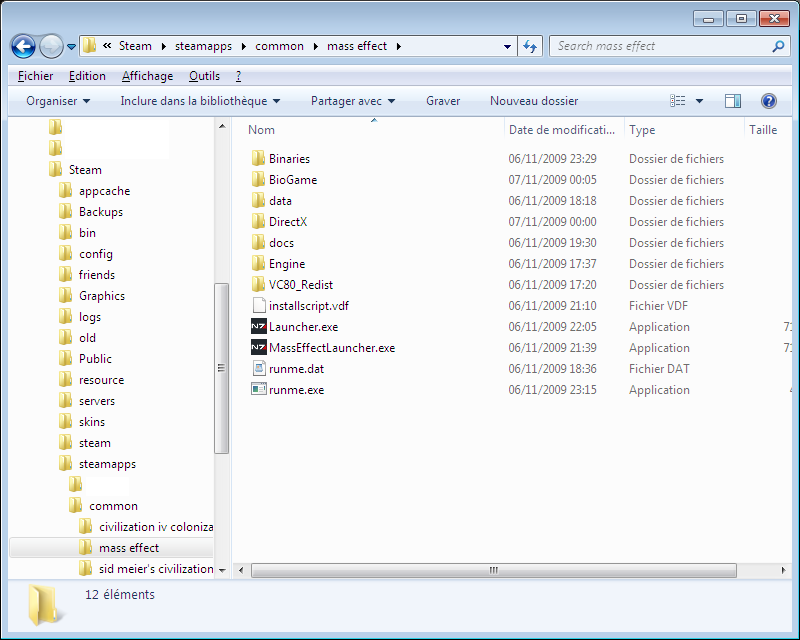This screenshot has height=640, width=800.
Task: Expand the common breadcrumb arrow
Action: click(x=315, y=46)
